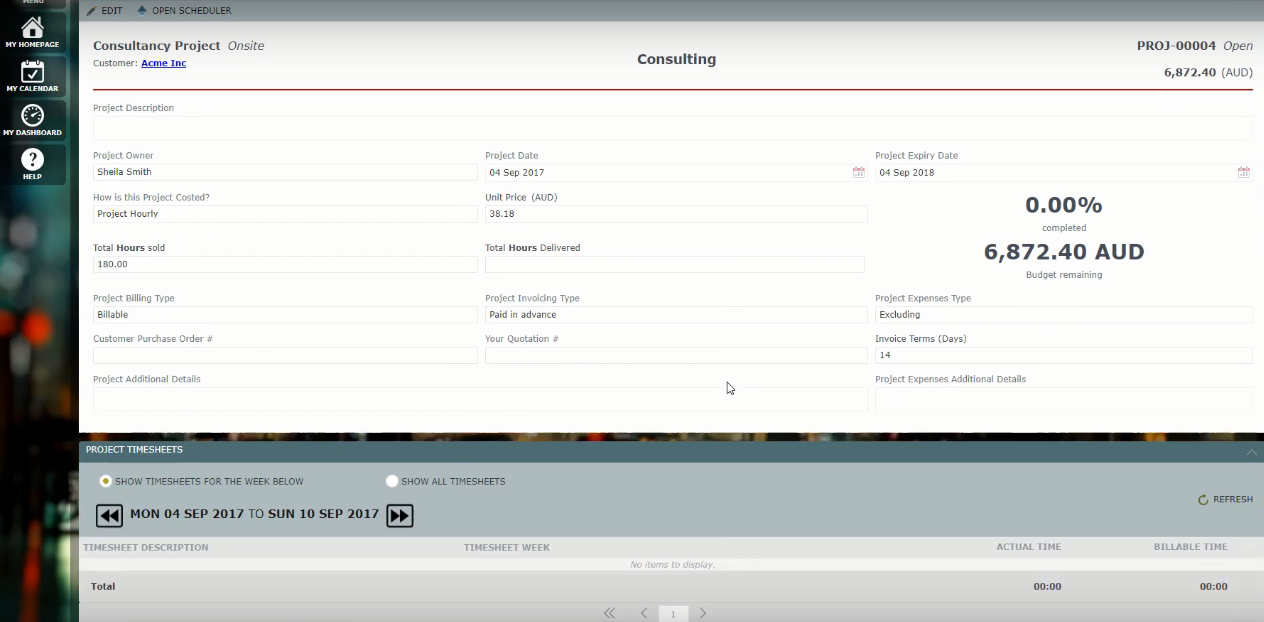The width and height of the screenshot is (1264, 622).
Task: Go to previous week with rewind button
Action: [109, 515]
